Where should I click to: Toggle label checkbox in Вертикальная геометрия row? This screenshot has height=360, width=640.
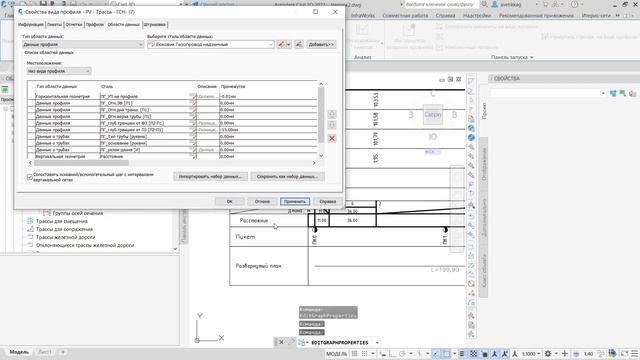[x=193, y=156]
